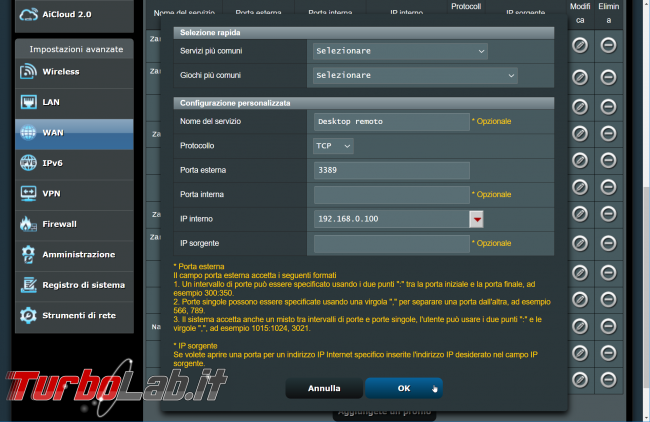
Task: Show the IP interno client list arrow
Action: tap(477, 219)
